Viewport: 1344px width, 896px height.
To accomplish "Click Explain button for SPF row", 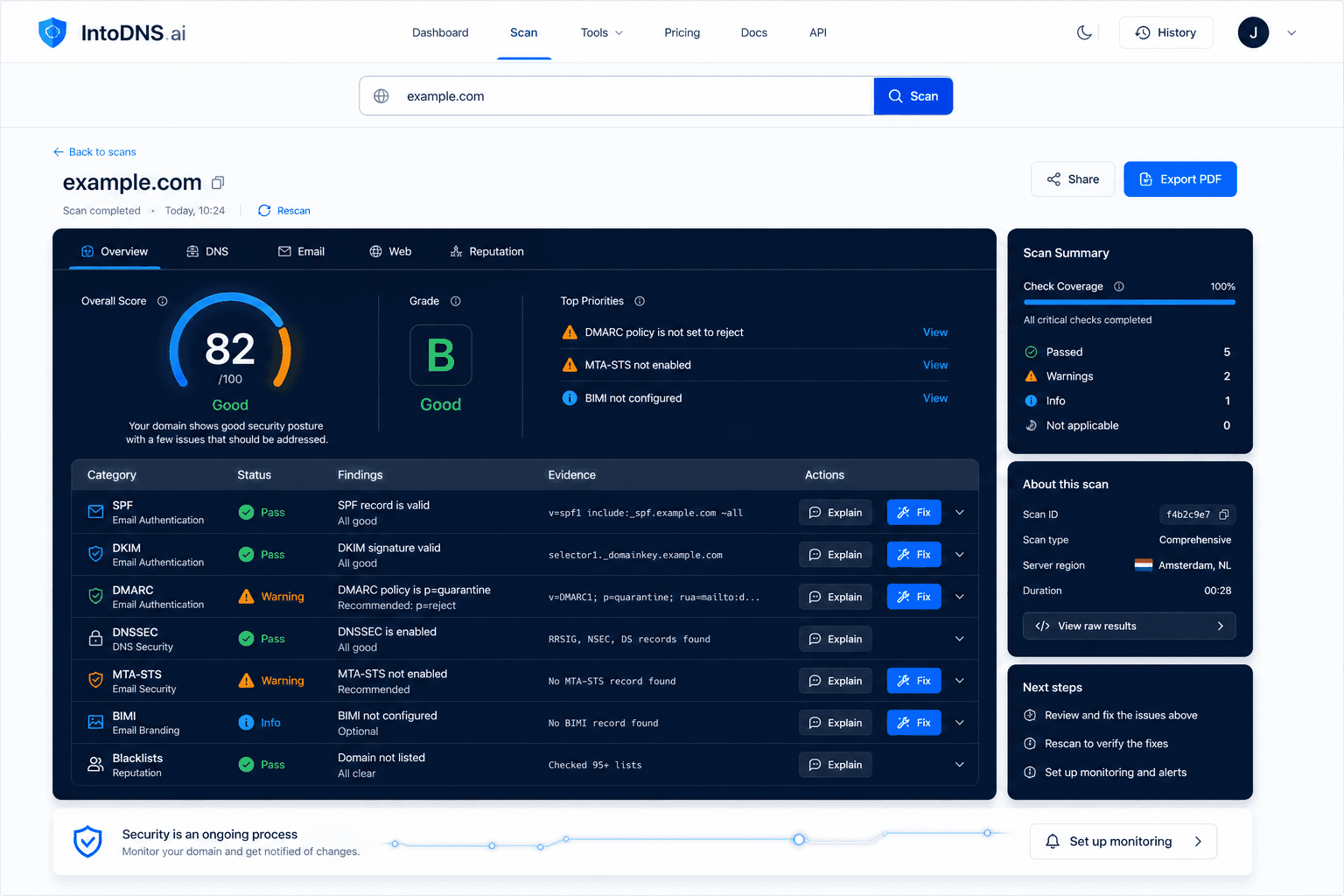I will [x=836, y=513].
